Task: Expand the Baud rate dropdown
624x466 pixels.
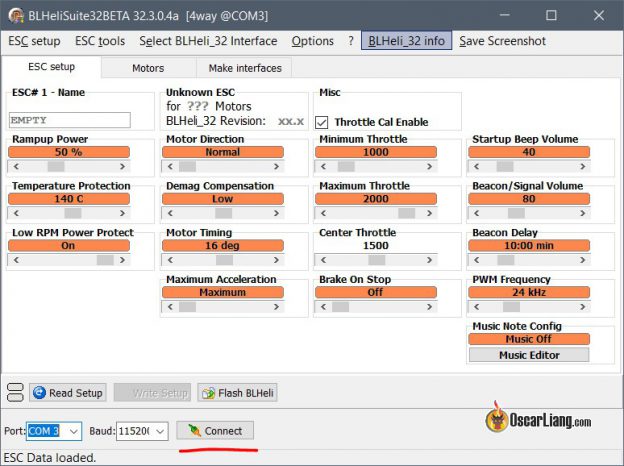Action: [160, 431]
